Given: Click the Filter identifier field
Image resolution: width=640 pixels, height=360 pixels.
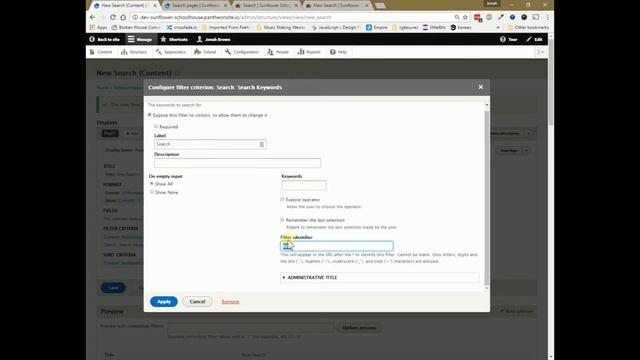Looking at the screenshot, I should coord(337,246).
